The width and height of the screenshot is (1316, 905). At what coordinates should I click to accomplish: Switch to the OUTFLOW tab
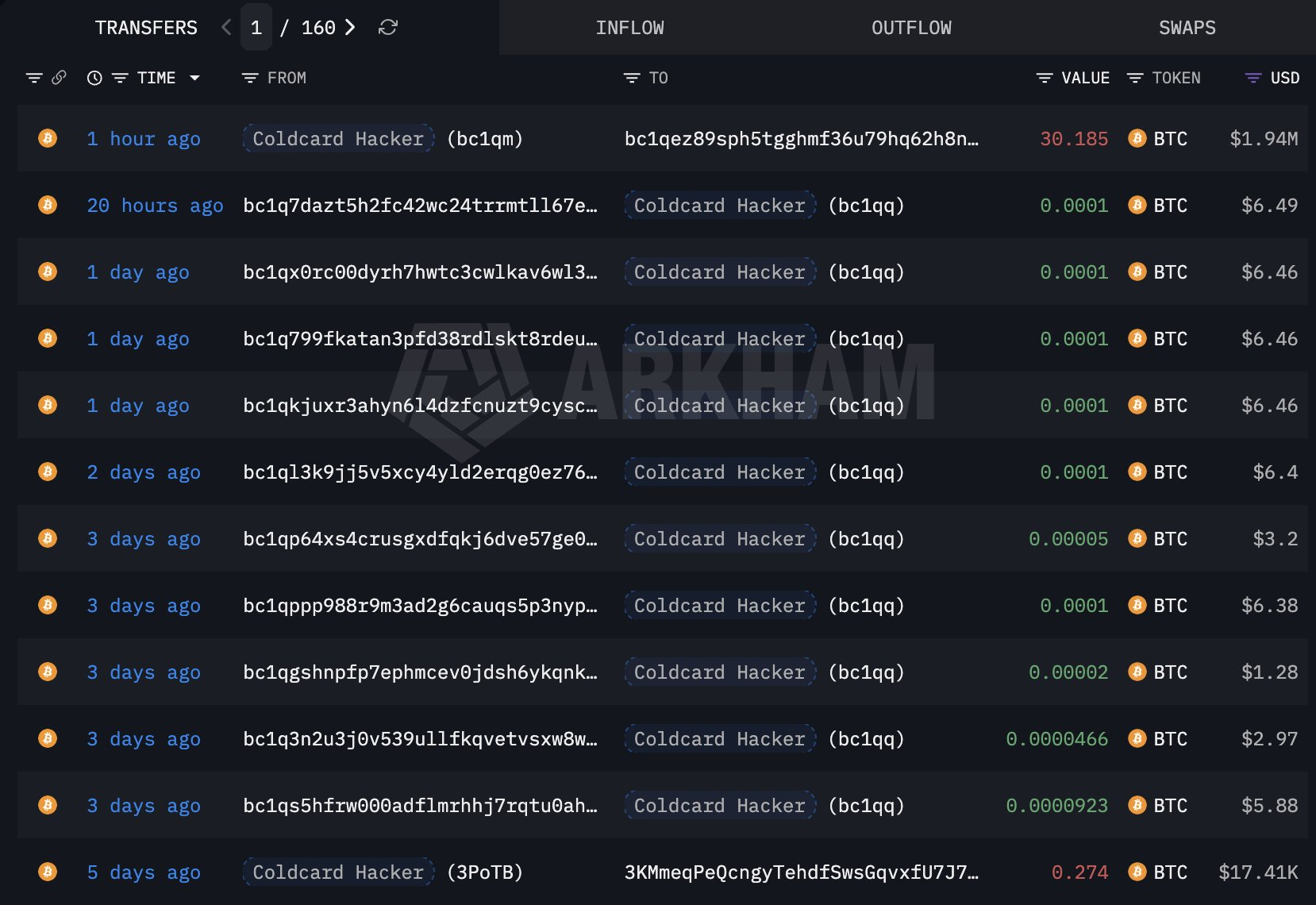coord(911,28)
